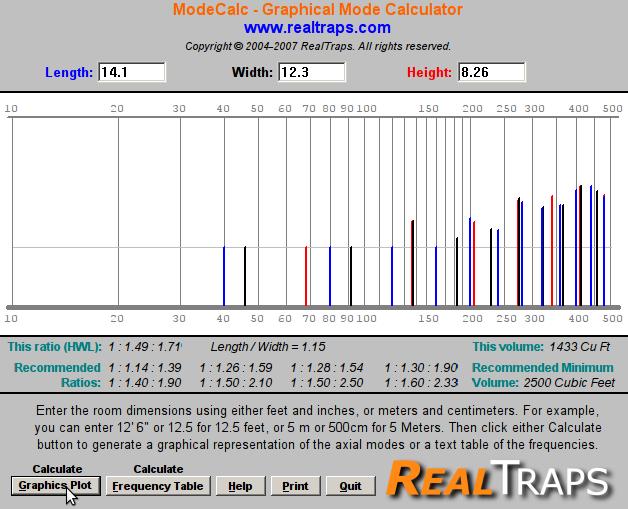628x509 pixels.
Task: Open the Calculate Frequency Table button
Action: coord(158,486)
